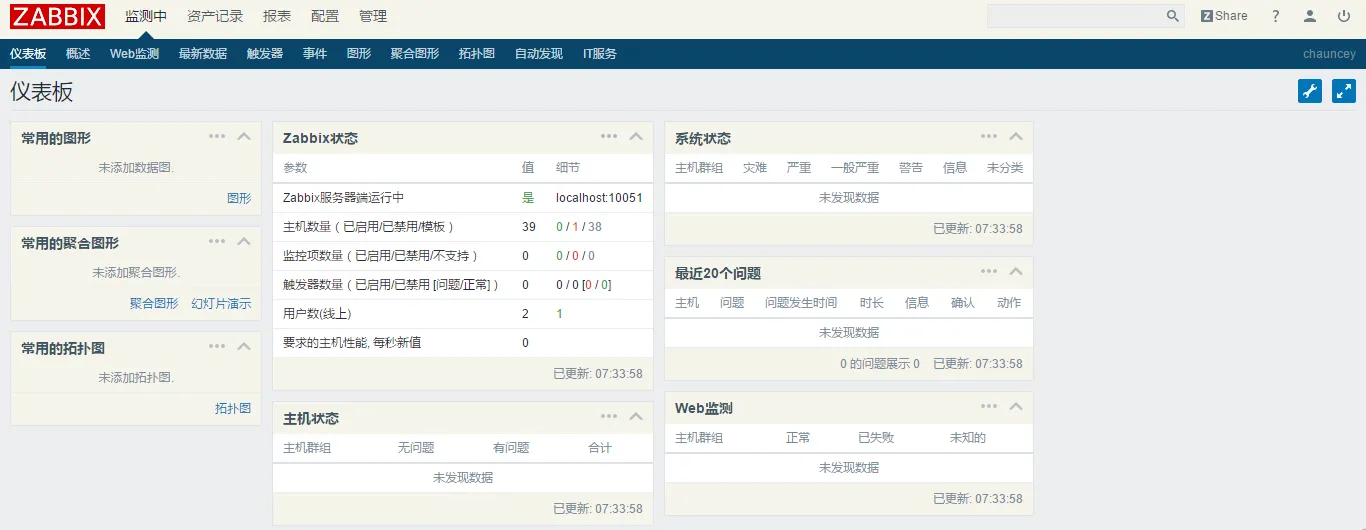
Task: Collapse the Zabbix状态 widget
Action: [x=636, y=137]
